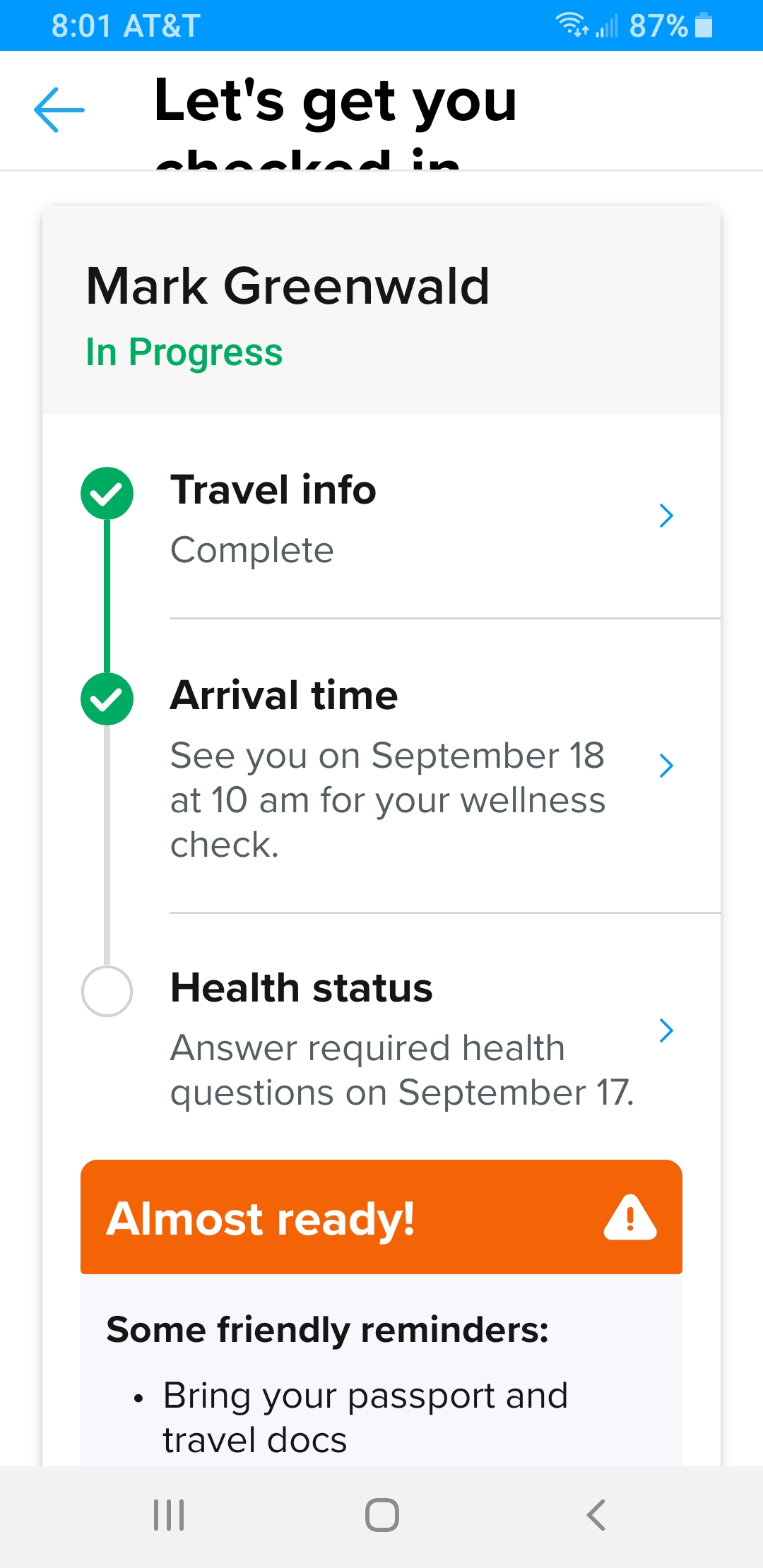Screen dimensions: 763x1568
Task: Tap the Wi-Fi status icon
Action: click(x=571, y=25)
